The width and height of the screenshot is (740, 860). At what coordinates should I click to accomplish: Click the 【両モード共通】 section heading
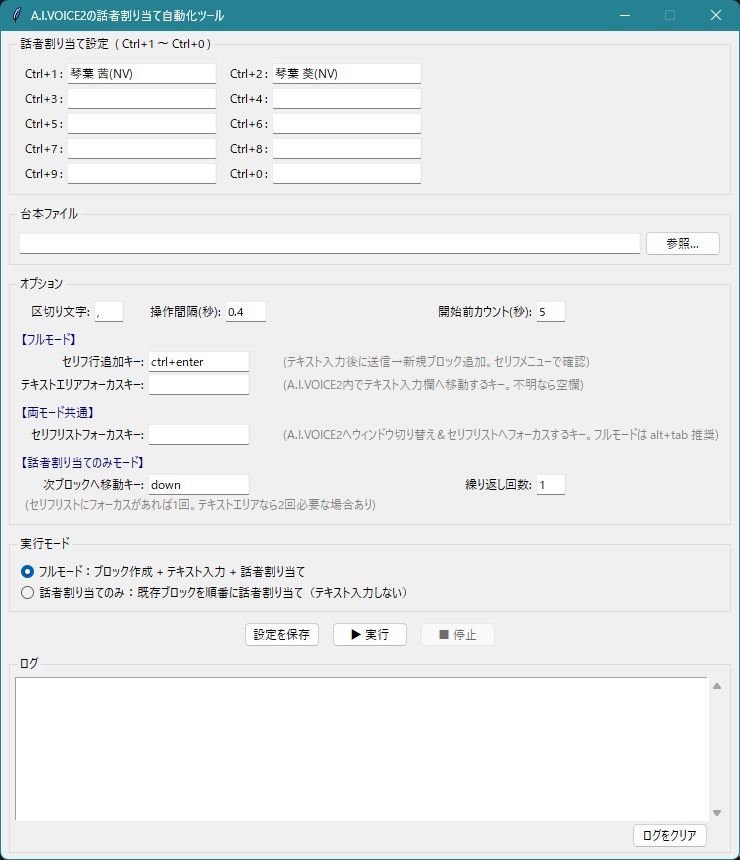coord(57,412)
